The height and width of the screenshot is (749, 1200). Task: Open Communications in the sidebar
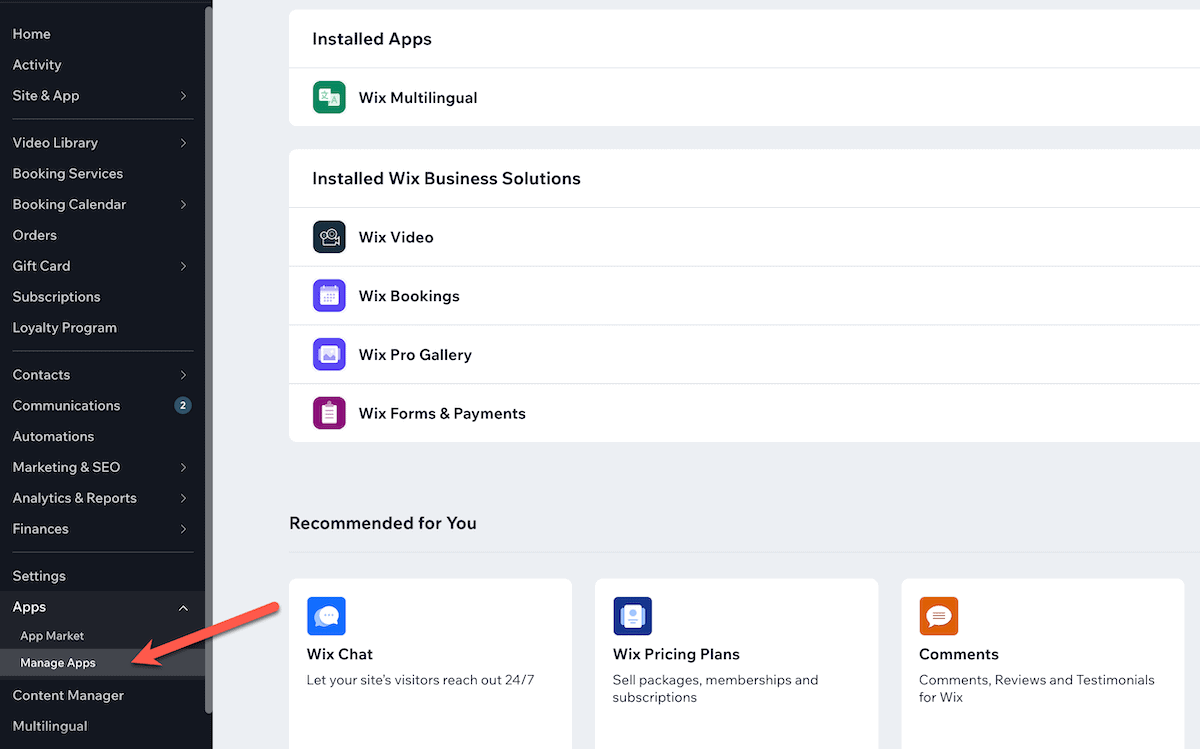click(x=66, y=406)
